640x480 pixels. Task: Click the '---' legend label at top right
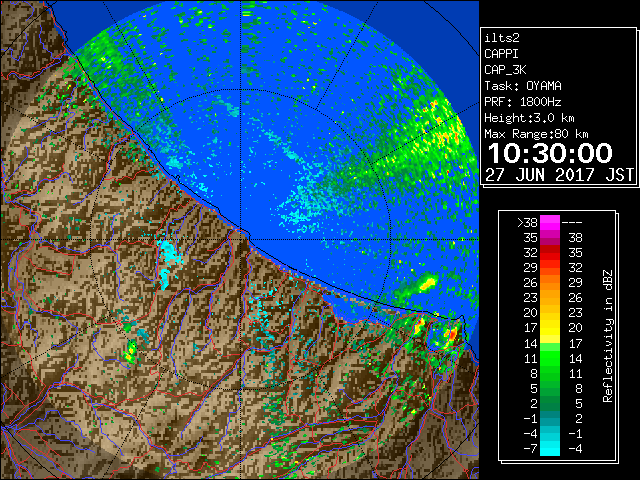572,223
